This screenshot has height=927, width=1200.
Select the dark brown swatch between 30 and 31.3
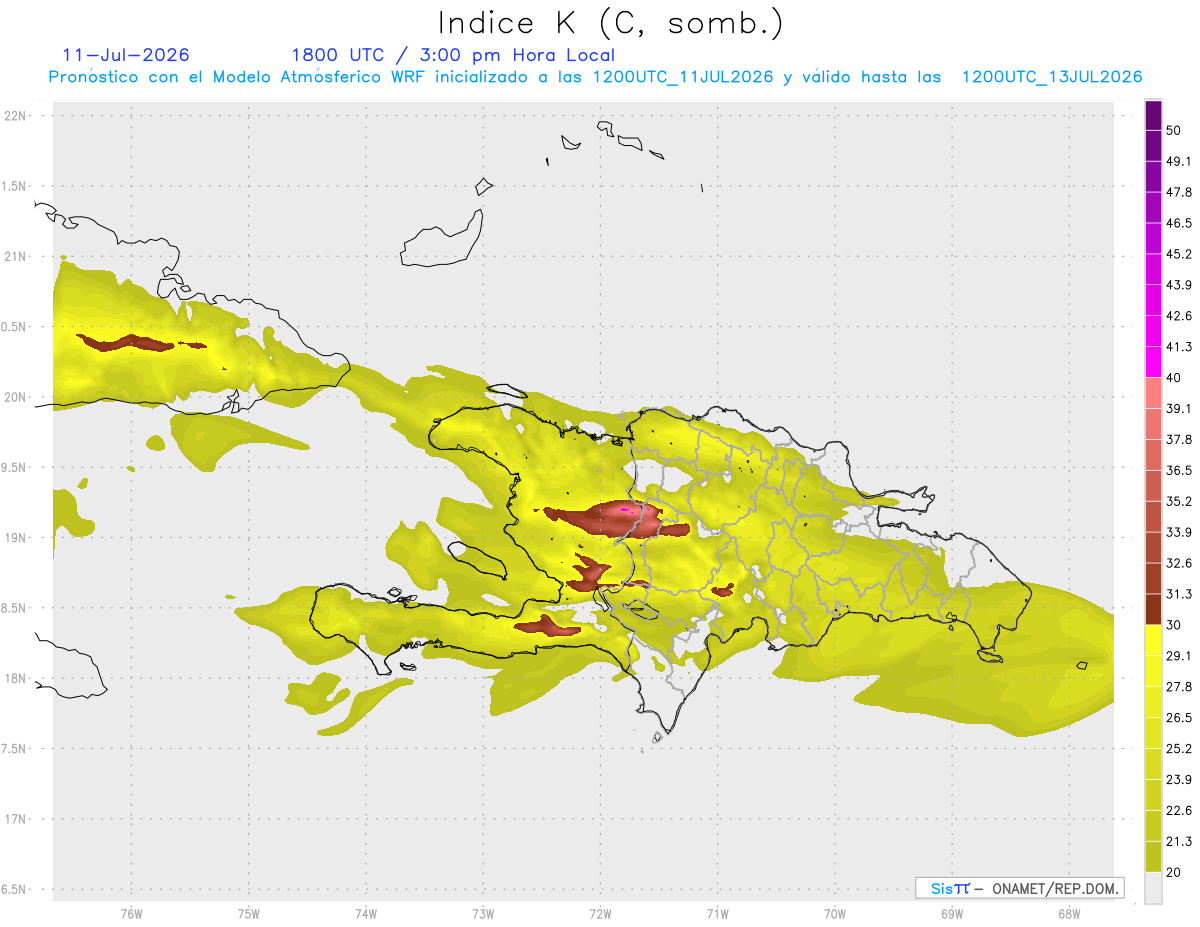click(x=1153, y=609)
